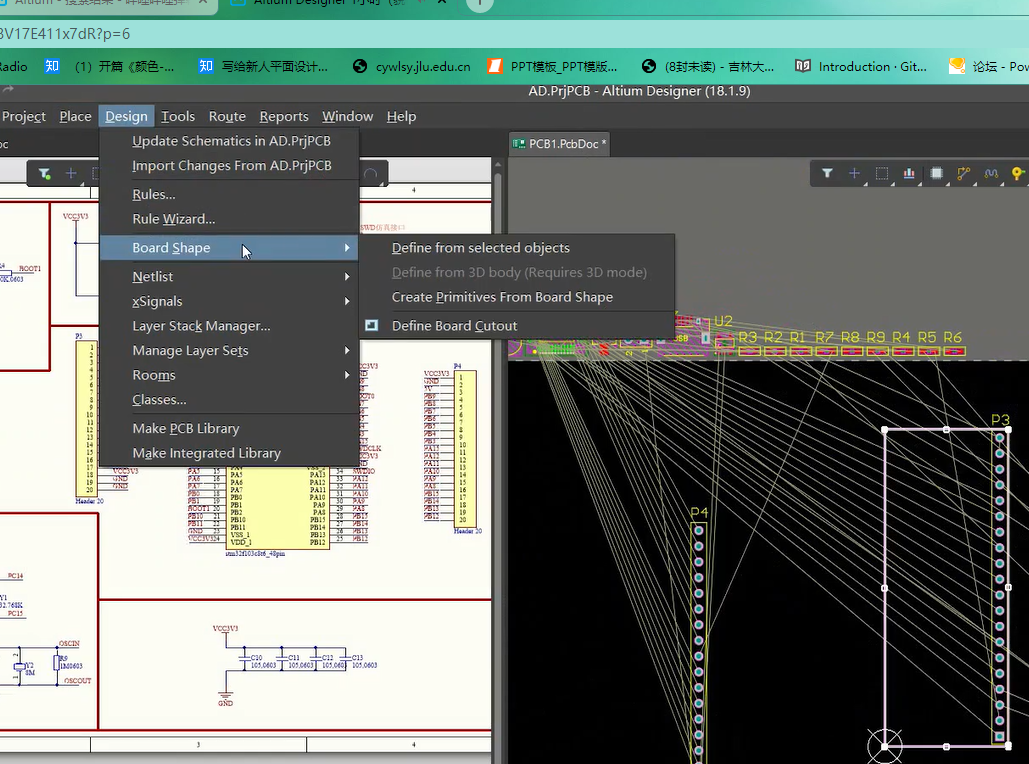This screenshot has height=764, width=1029.
Task: Select the dashed area selection tool
Action: coord(881,173)
